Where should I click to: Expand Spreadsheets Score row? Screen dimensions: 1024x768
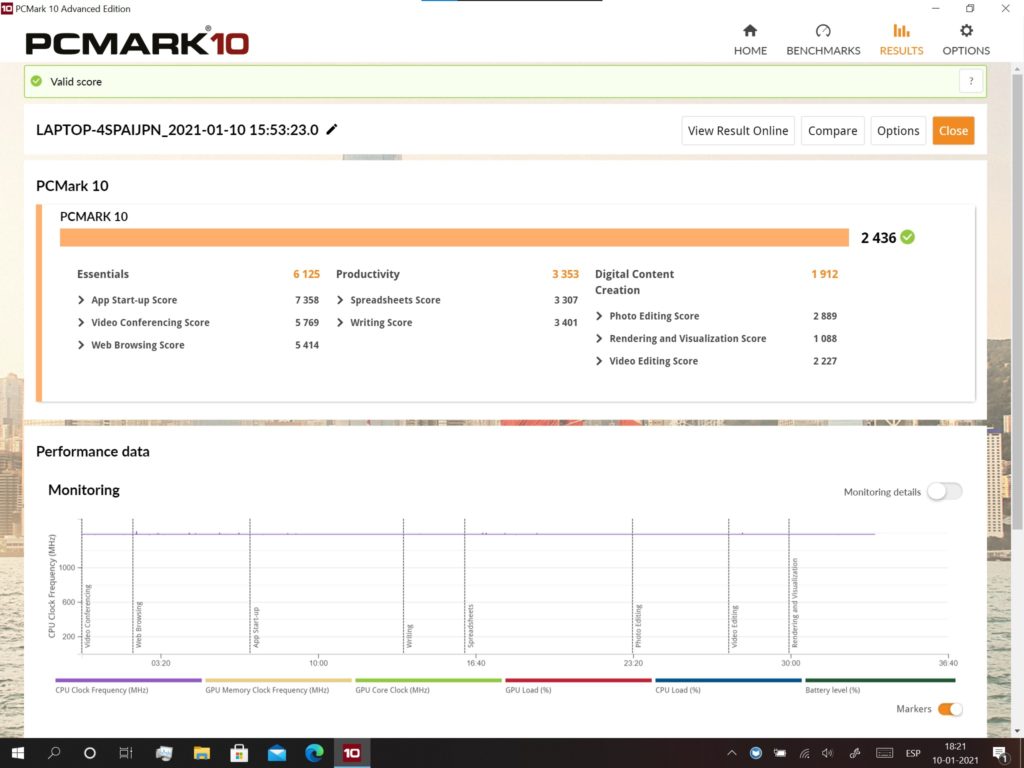click(x=340, y=300)
